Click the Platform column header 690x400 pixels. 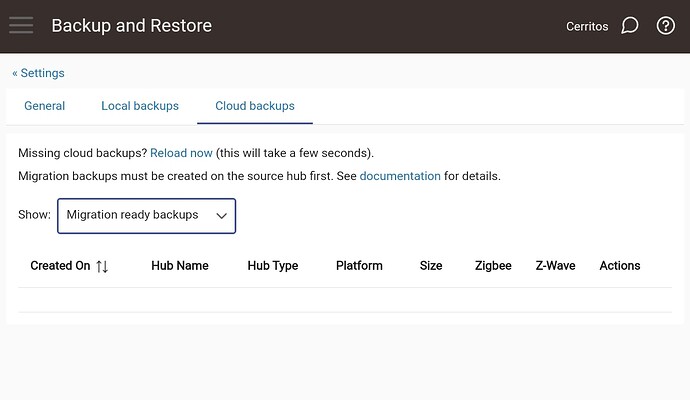point(359,266)
